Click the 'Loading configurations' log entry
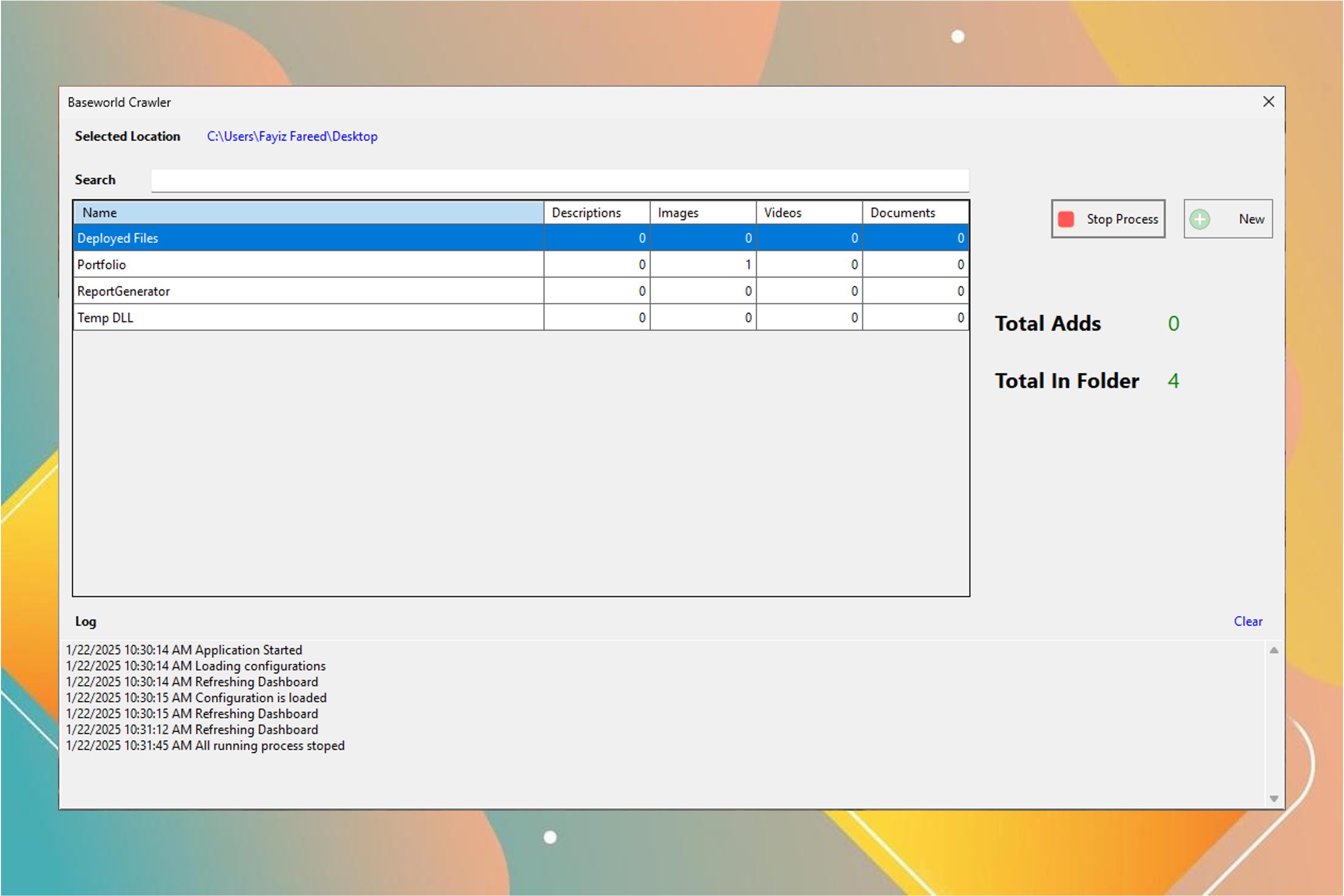1344x896 pixels. point(196,666)
